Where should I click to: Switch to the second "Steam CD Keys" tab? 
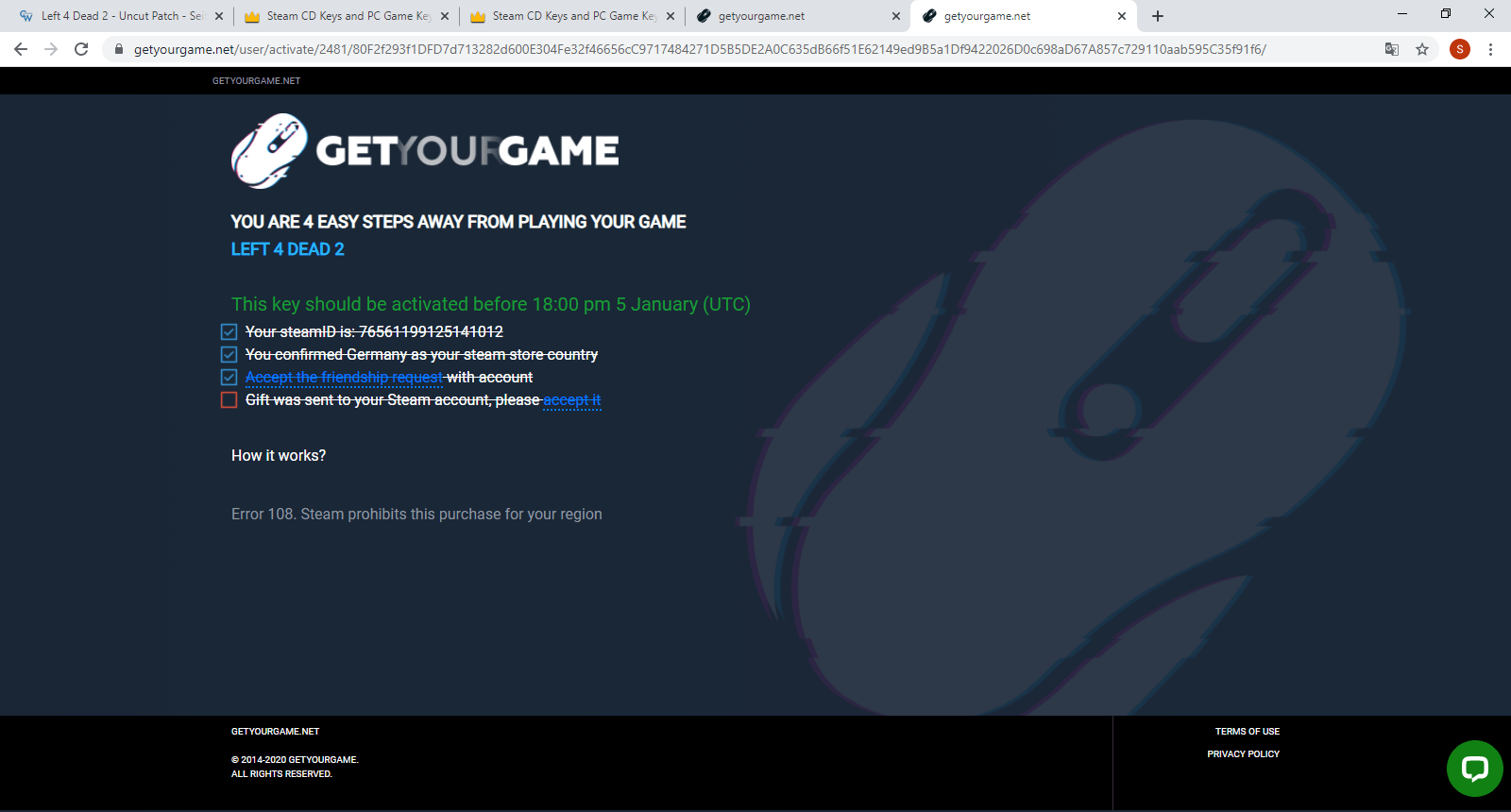571,16
